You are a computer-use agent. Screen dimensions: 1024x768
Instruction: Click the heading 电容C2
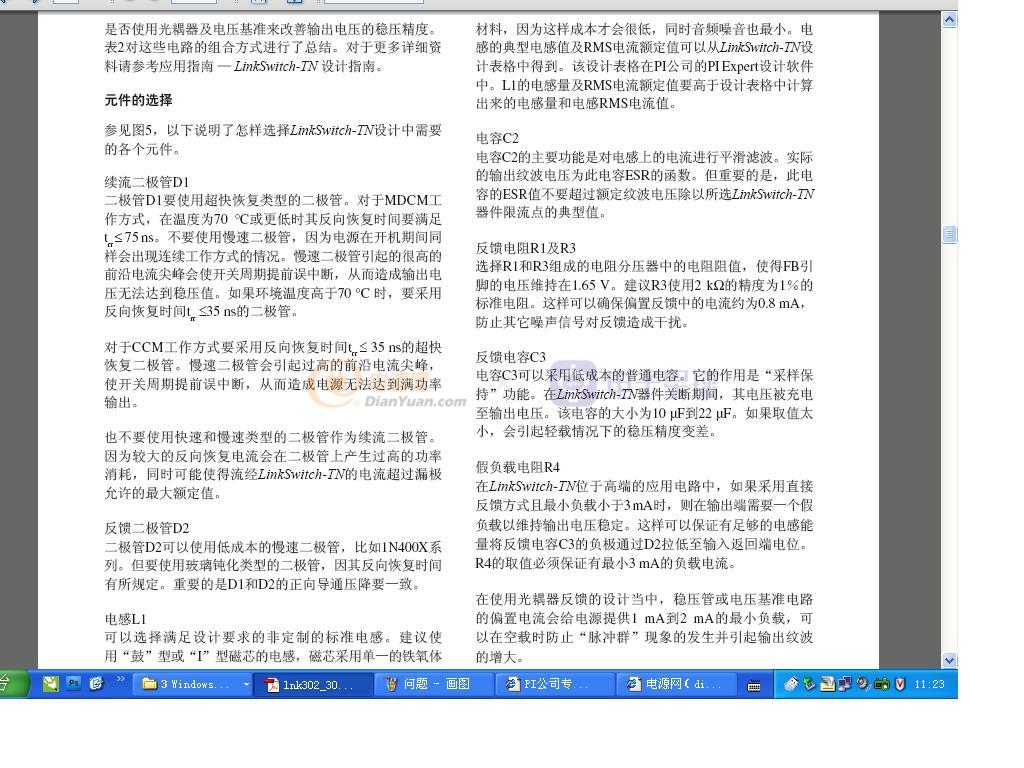coord(497,138)
